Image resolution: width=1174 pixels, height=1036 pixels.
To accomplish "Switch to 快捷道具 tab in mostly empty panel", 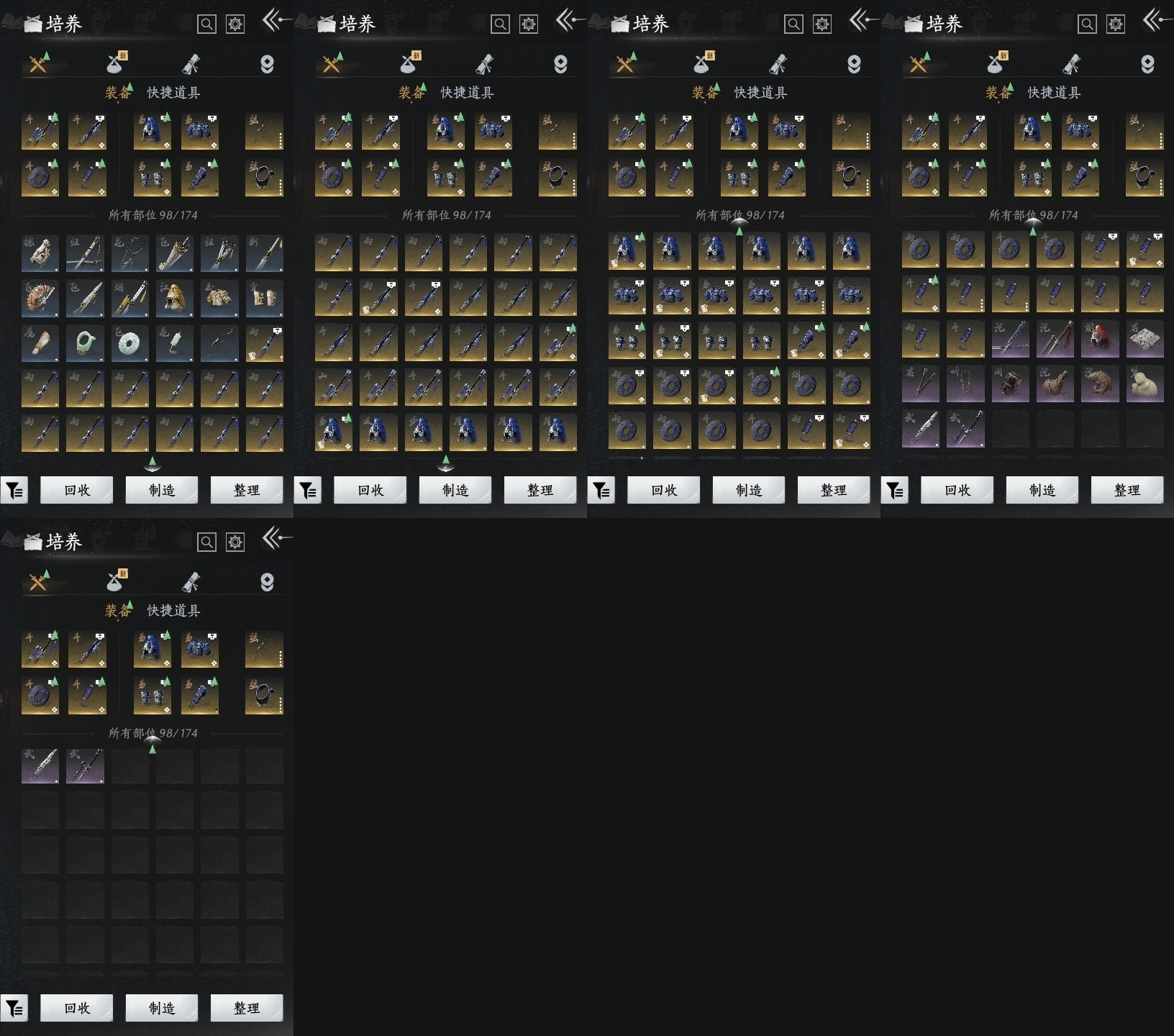I will 173,610.
